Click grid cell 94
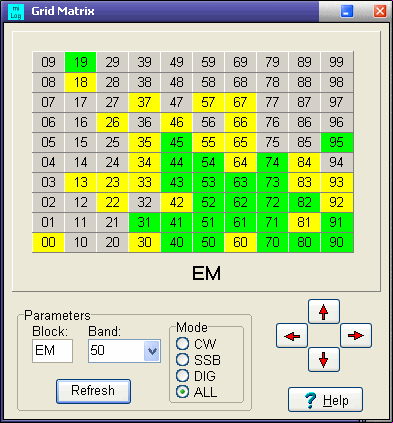Screen dimensions: 393x423 336,162
